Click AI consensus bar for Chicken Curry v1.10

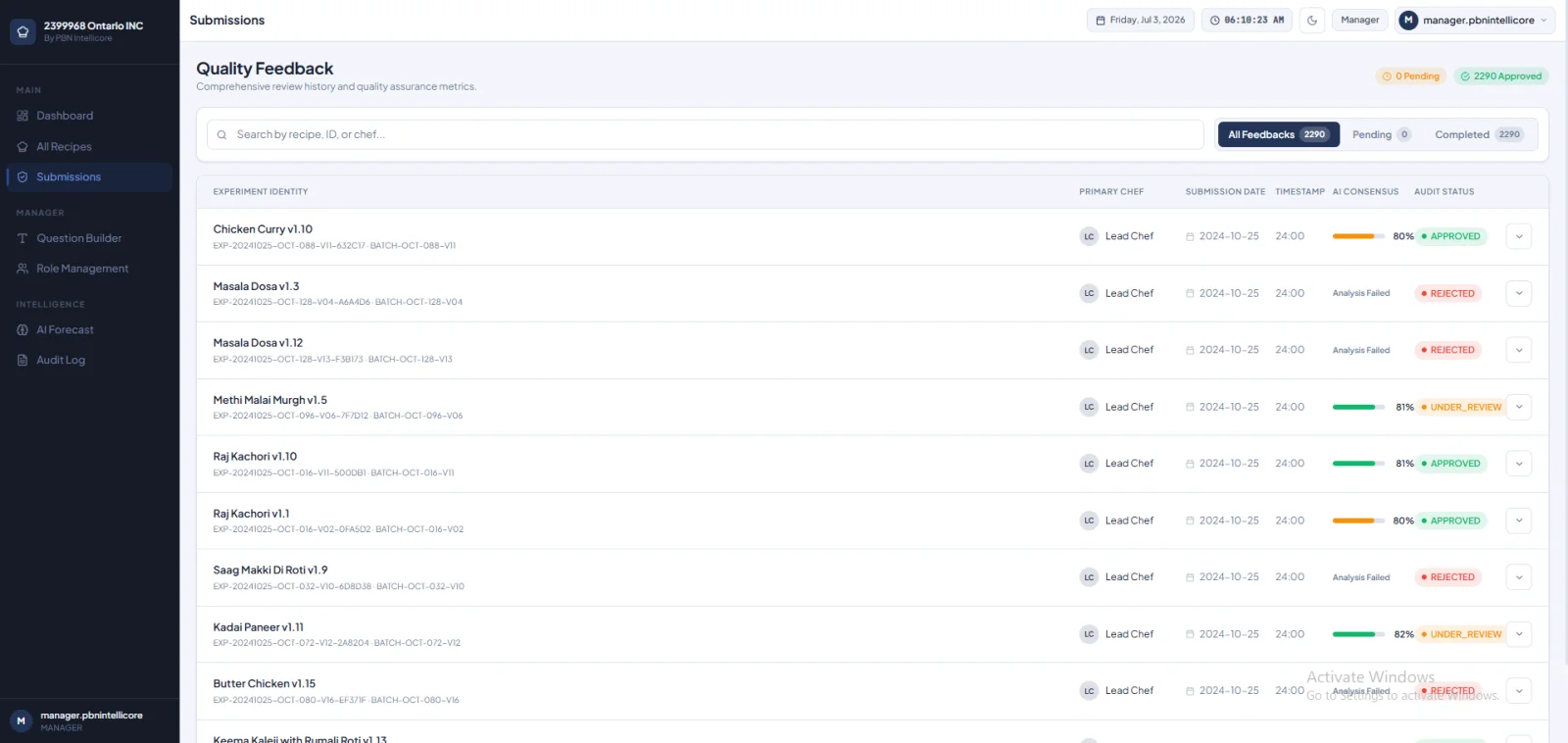(x=1358, y=236)
